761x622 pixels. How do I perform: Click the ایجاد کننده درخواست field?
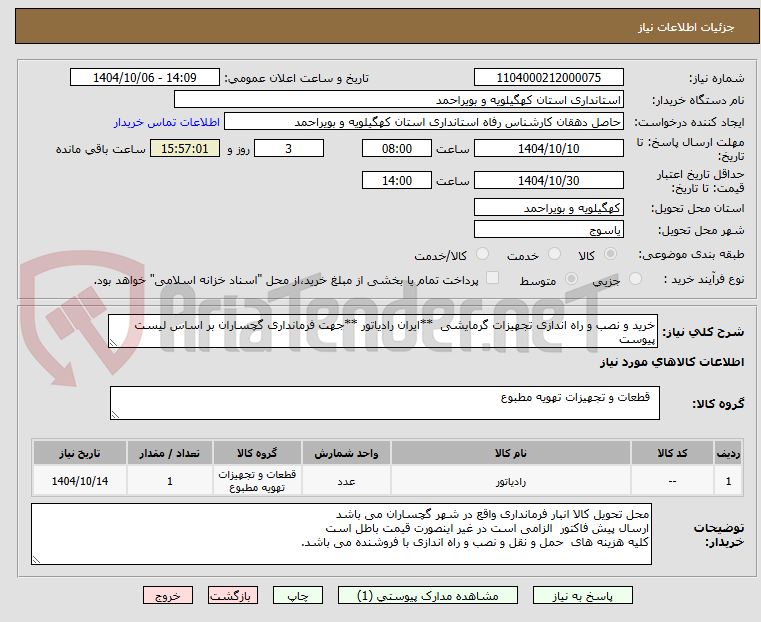click(424, 122)
